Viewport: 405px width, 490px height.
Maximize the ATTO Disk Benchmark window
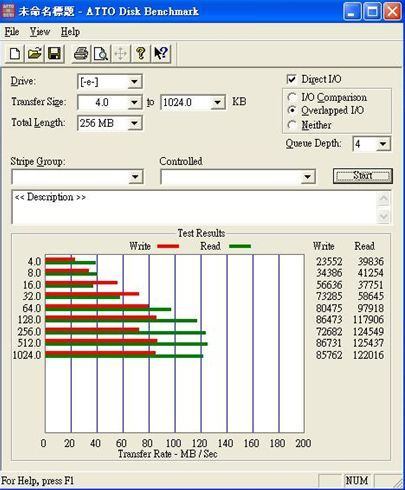point(372,12)
